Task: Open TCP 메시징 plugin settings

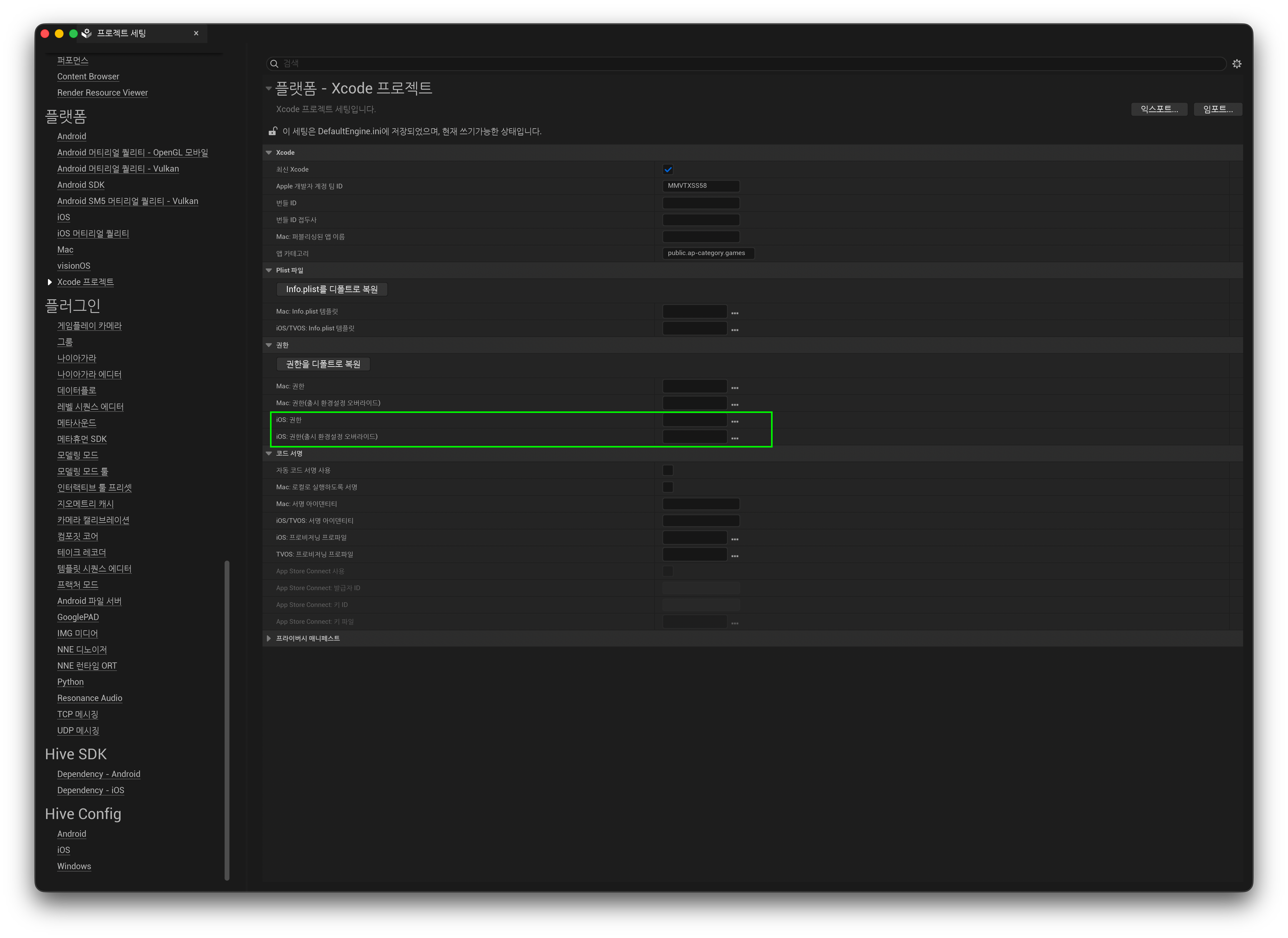Action: coord(78,714)
